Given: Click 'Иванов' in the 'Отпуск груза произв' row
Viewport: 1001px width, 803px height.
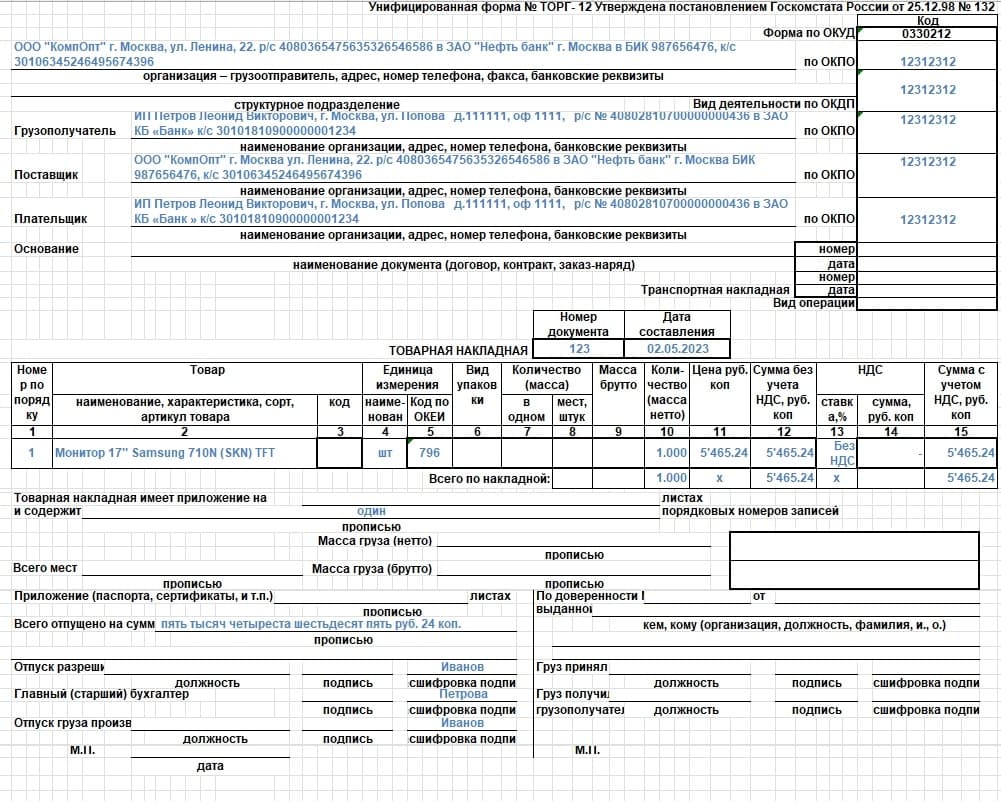Looking at the screenshot, I should point(462,723).
